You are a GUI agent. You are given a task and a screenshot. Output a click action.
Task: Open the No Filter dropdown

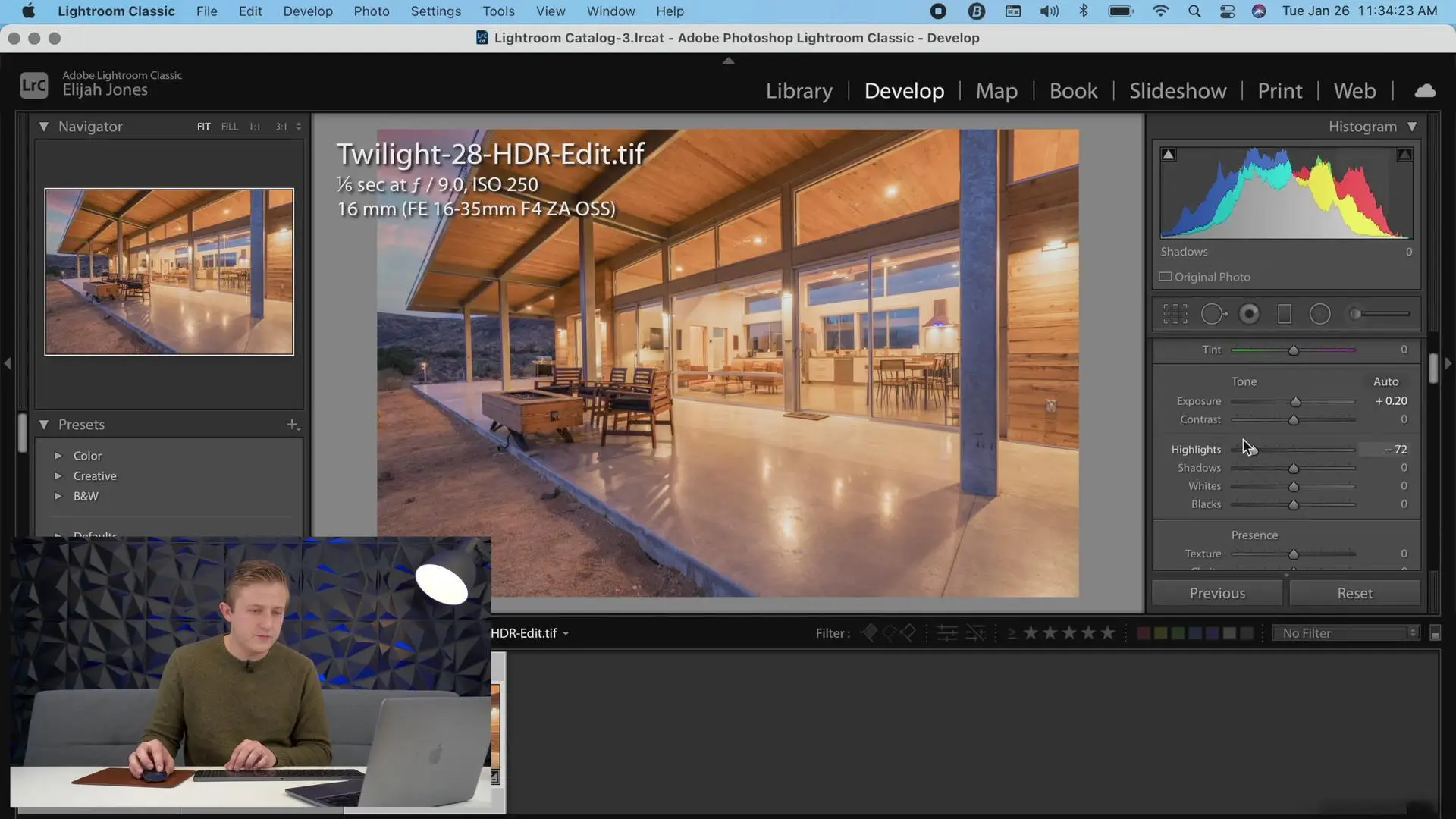click(1345, 633)
